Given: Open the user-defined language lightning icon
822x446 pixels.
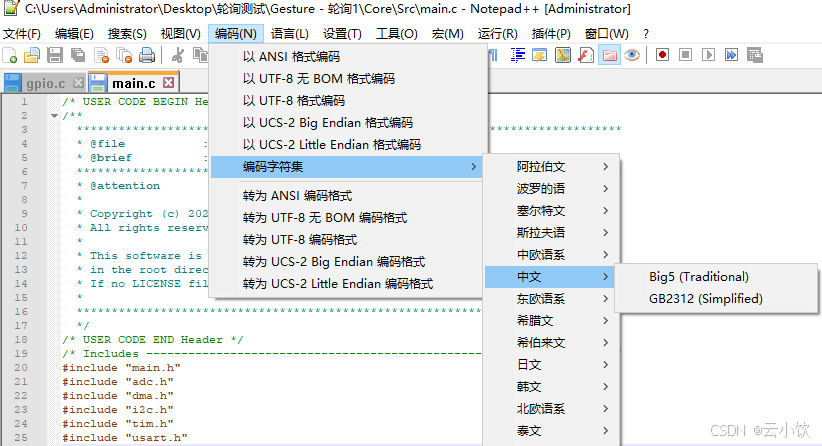Looking at the screenshot, I should click(539, 55).
